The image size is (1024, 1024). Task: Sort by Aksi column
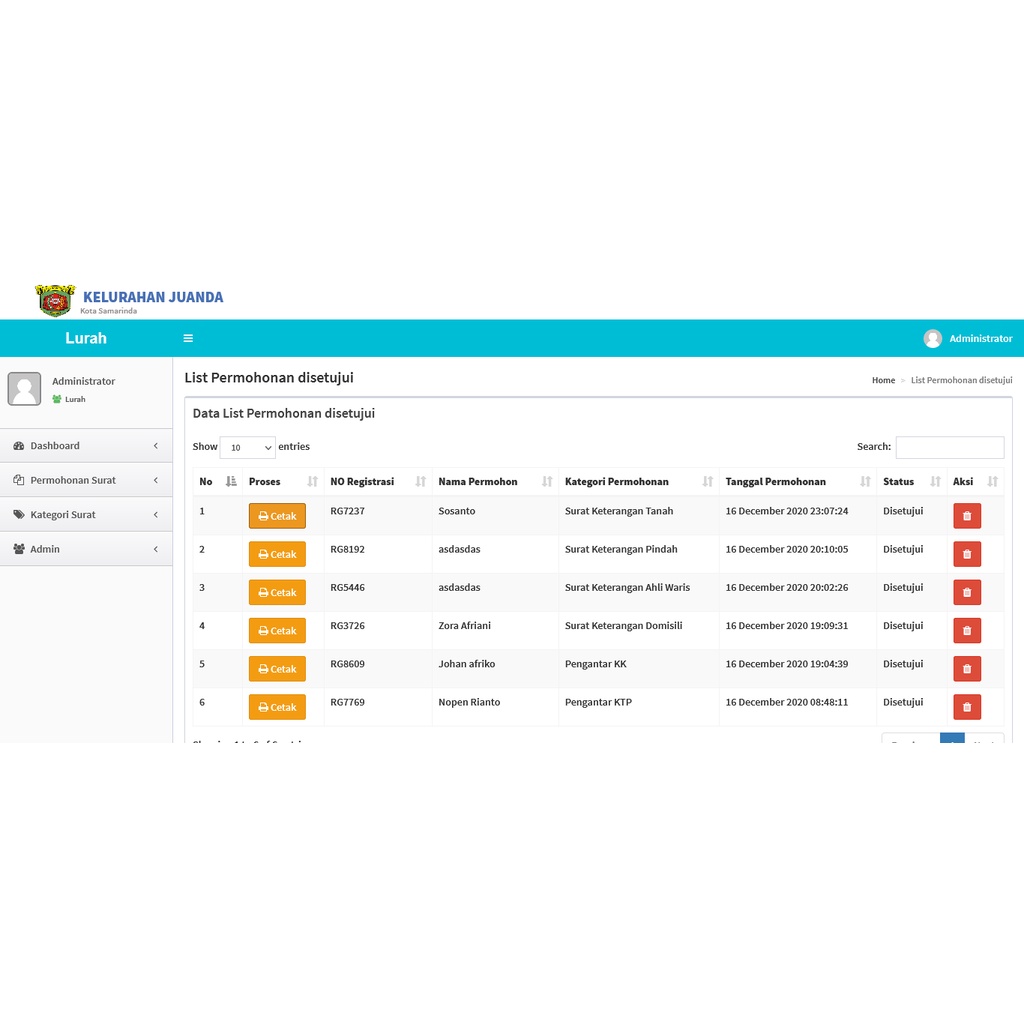(975, 481)
